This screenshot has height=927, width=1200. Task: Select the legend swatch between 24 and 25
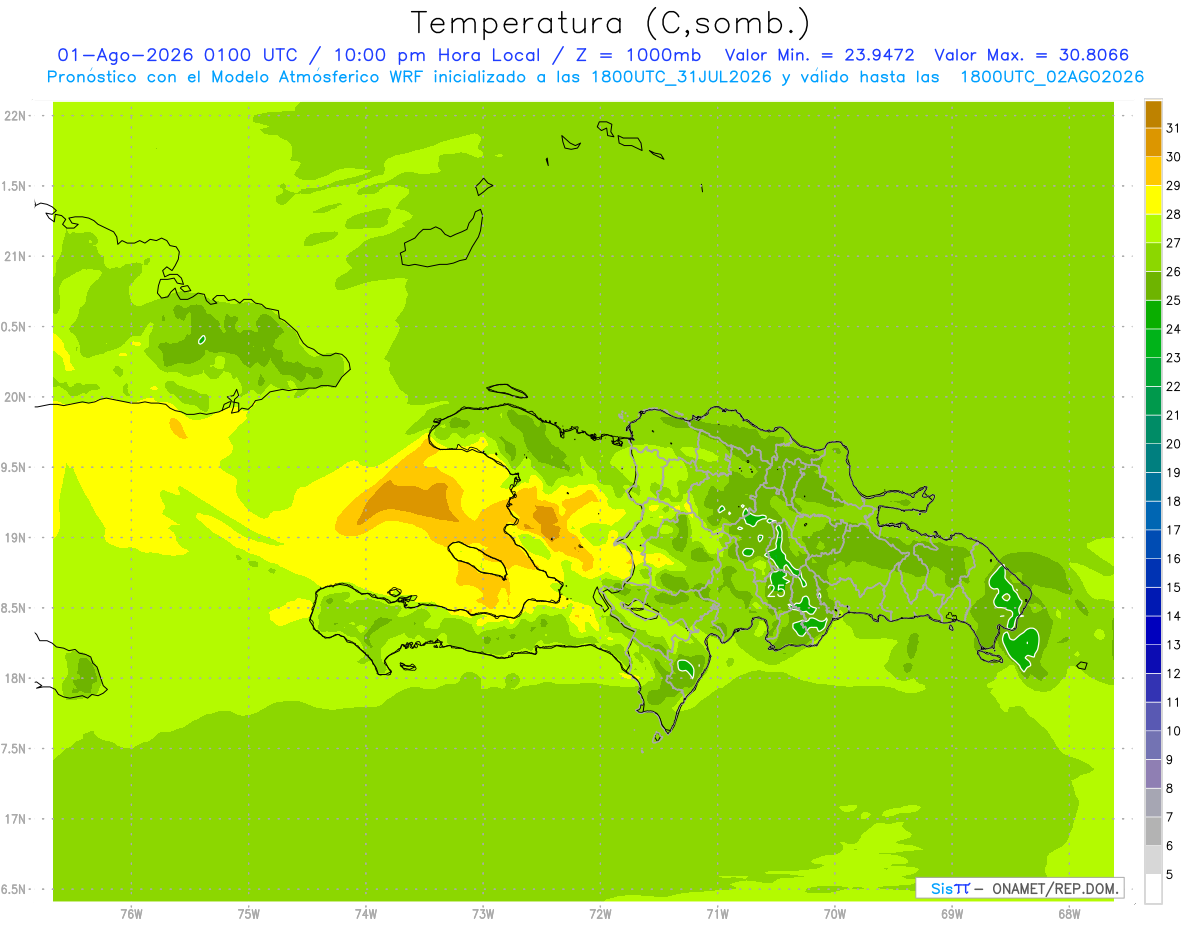point(1153,314)
